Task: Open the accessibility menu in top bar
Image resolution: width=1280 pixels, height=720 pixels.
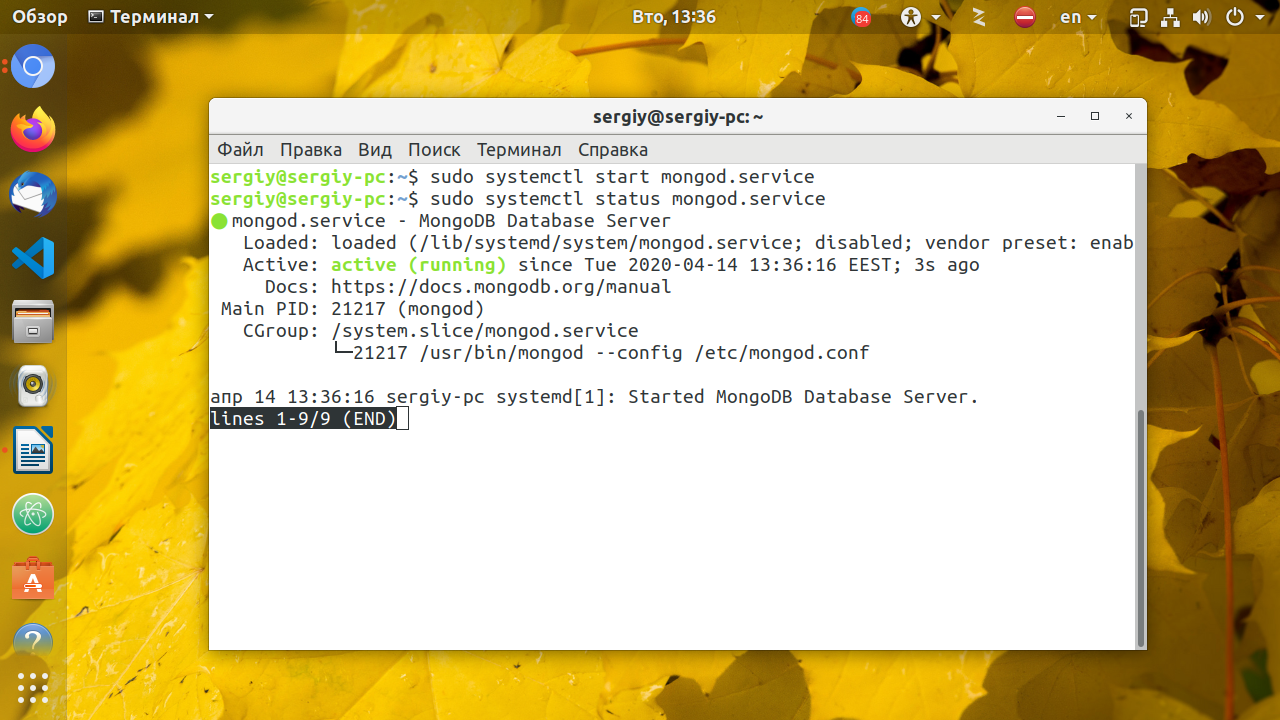Action: pos(920,17)
